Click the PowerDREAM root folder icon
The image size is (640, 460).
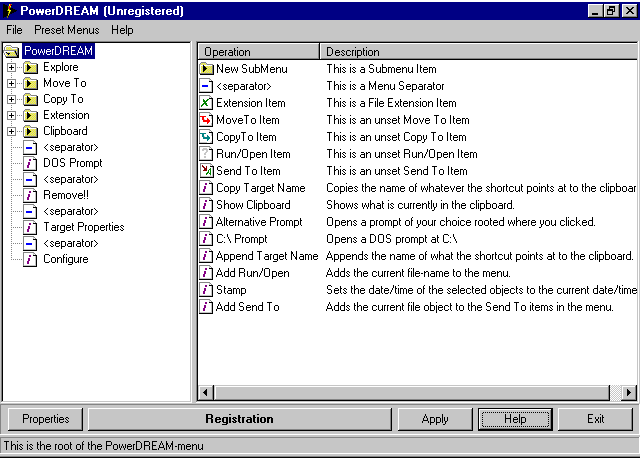13,51
